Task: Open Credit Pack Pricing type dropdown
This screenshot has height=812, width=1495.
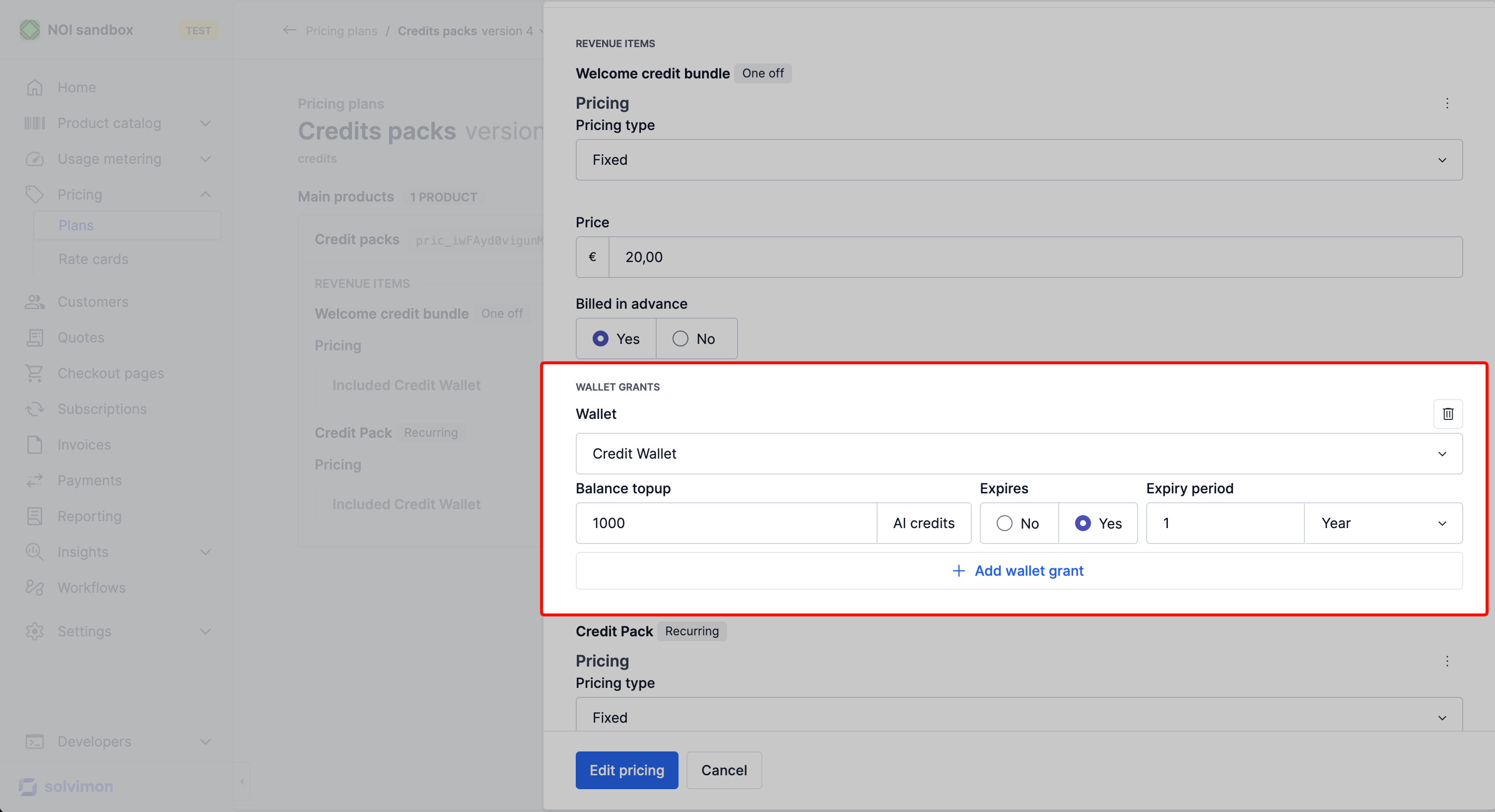Action: (1019, 715)
